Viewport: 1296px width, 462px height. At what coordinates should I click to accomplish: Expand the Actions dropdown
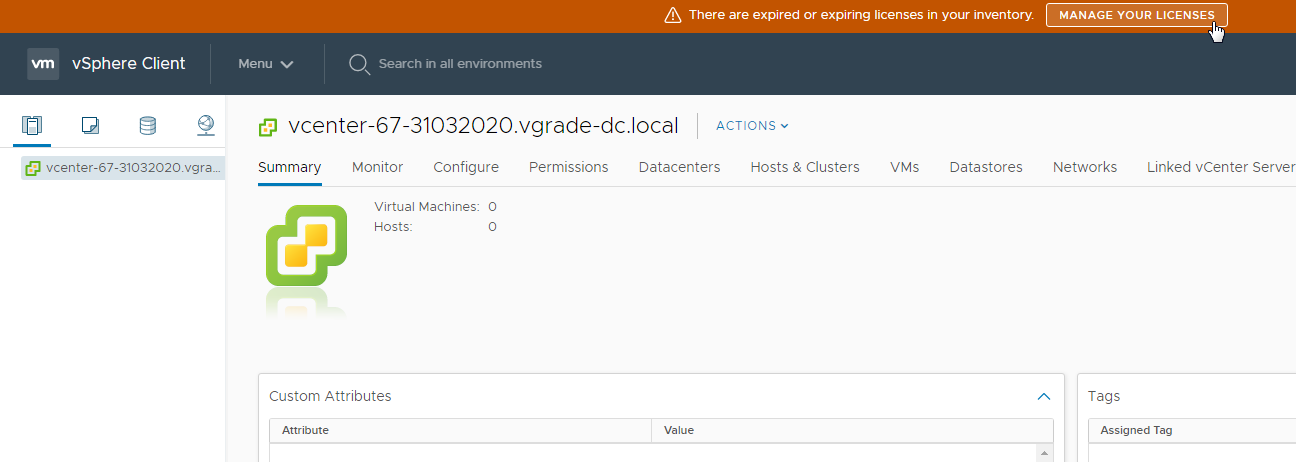tap(752, 126)
